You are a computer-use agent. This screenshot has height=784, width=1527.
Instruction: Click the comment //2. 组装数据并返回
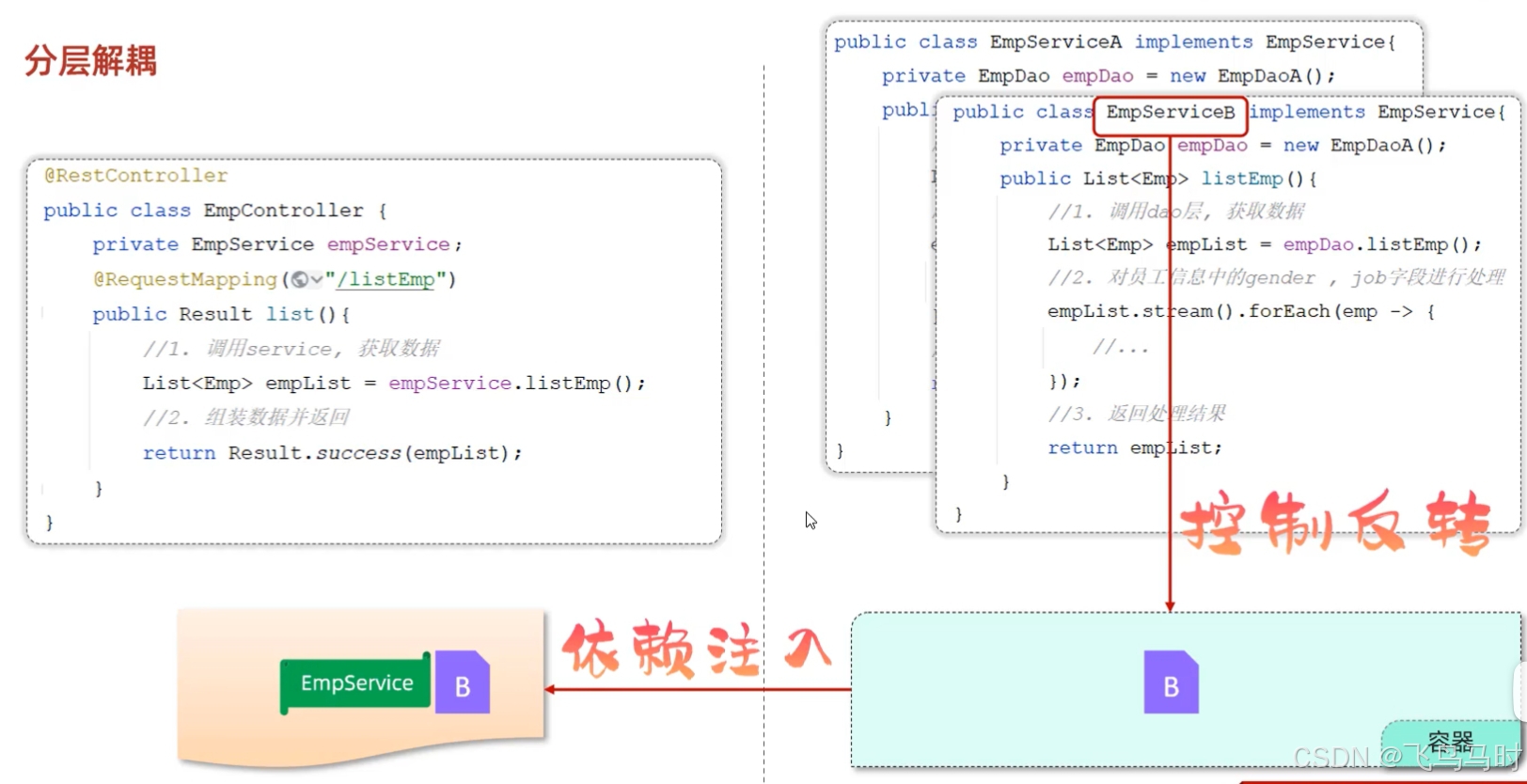pyautogui.click(x=246, y=417)
